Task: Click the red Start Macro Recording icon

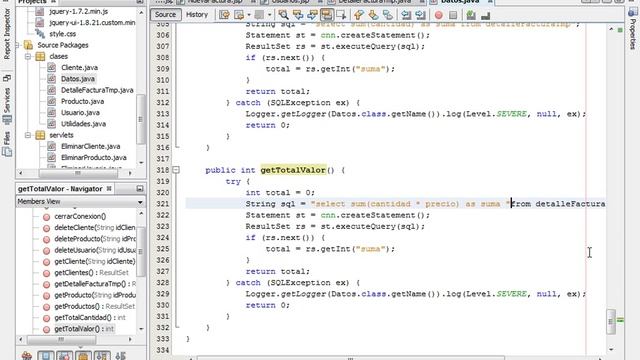Action: click(438, 15)
